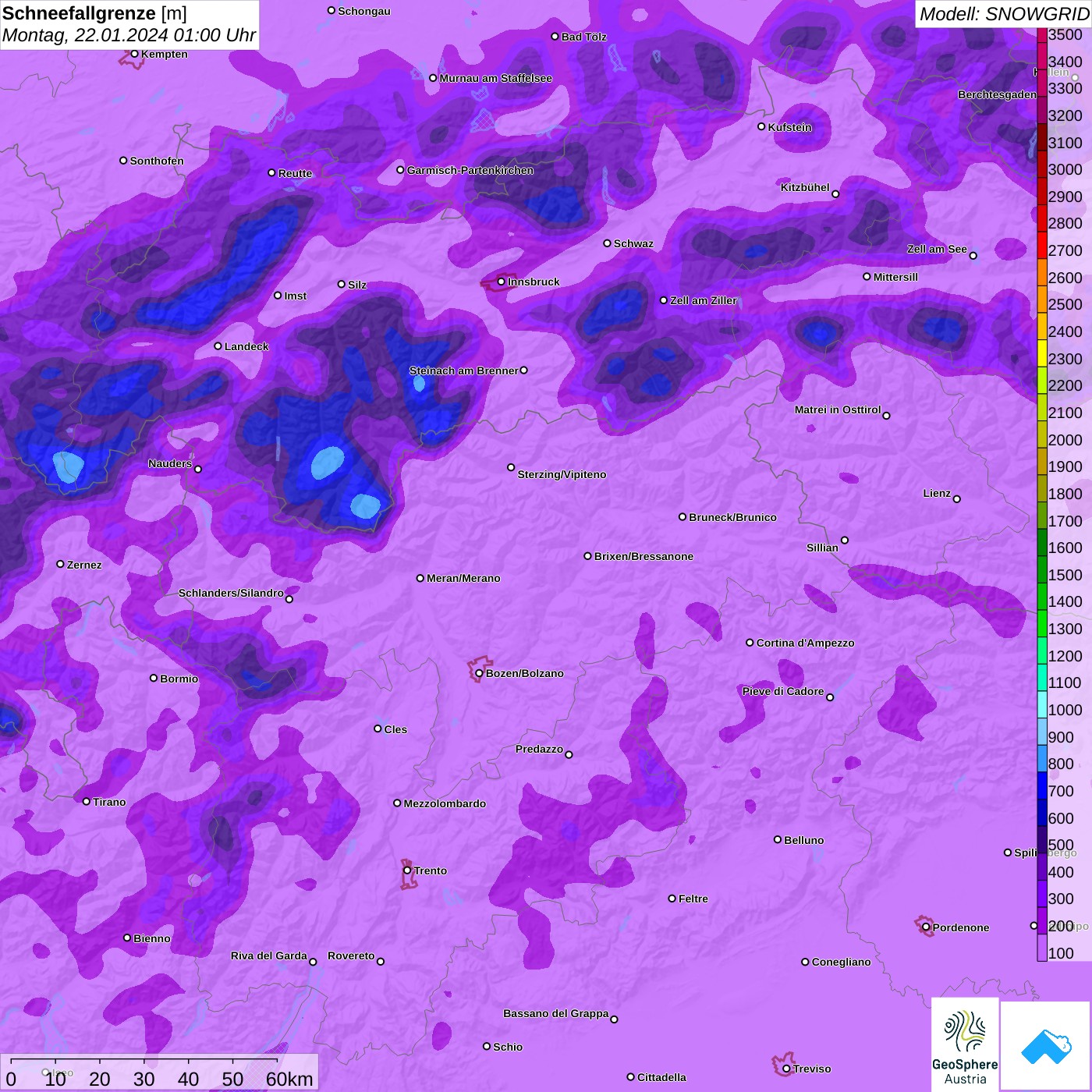This screenshot has width=1092, height=1092.
Task: Click the Innsbruck city marker
Action: [x=502, y=282]
